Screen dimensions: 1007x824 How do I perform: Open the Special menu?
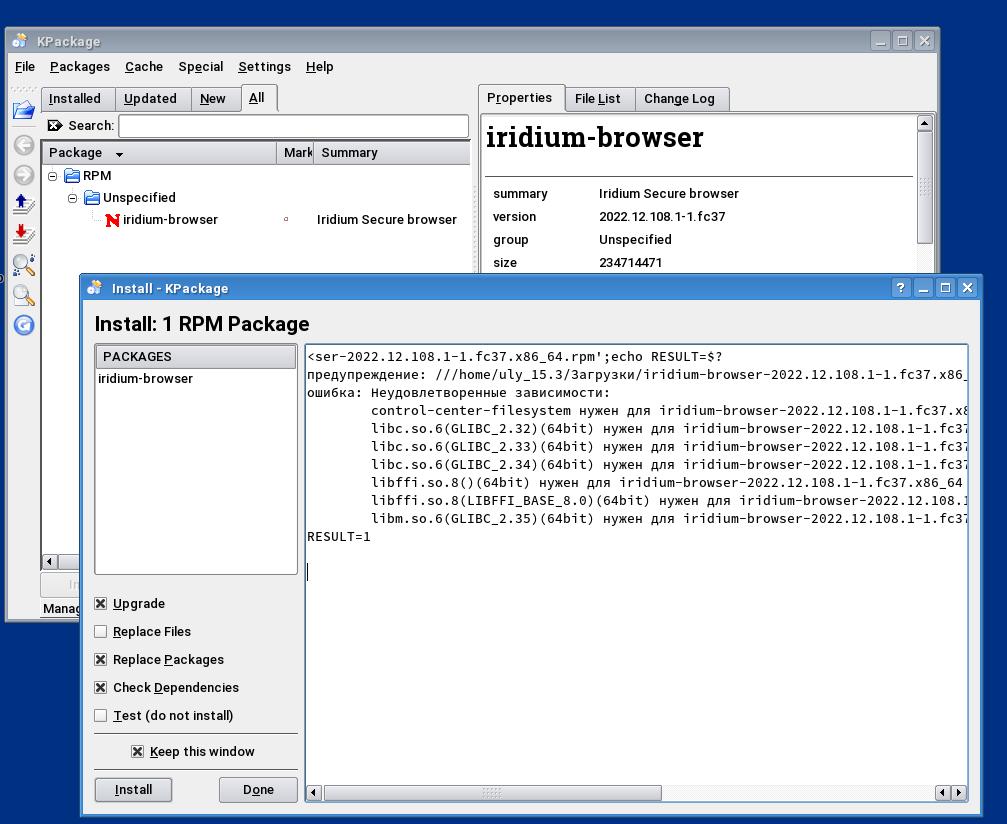tap(200, 67)
